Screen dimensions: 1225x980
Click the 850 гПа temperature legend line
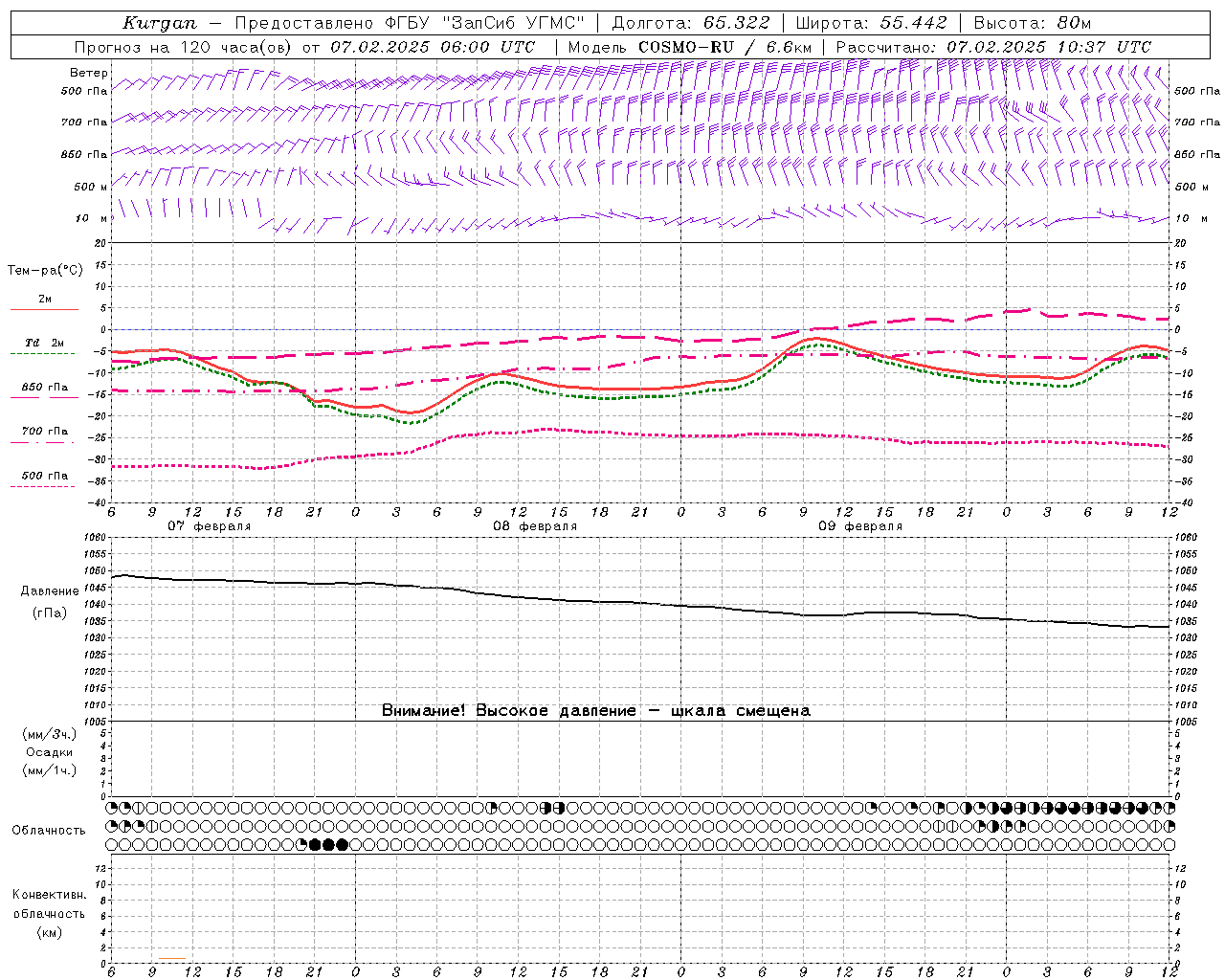click(x=44, y=397)
